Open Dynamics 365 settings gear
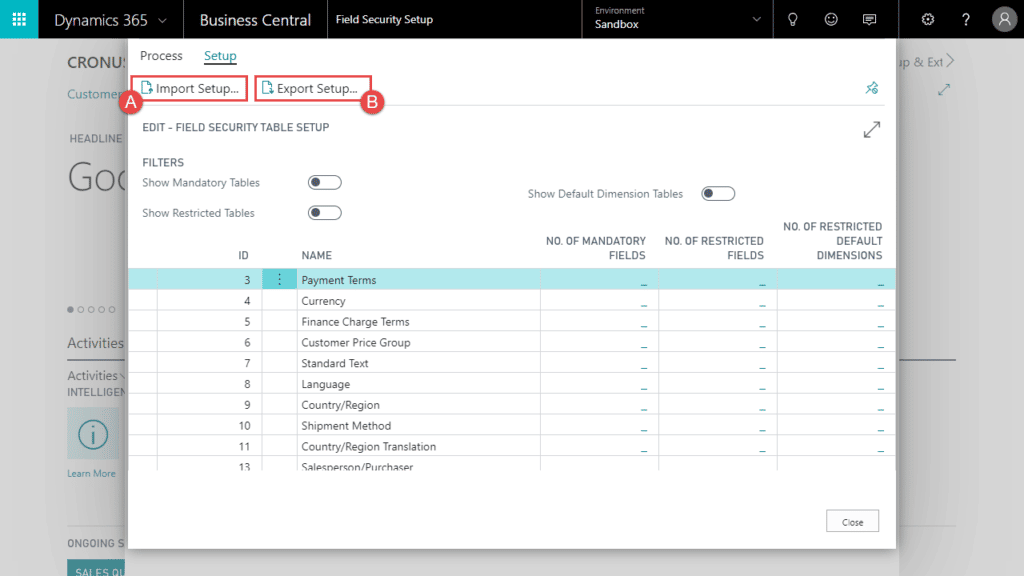 [927, 19]
